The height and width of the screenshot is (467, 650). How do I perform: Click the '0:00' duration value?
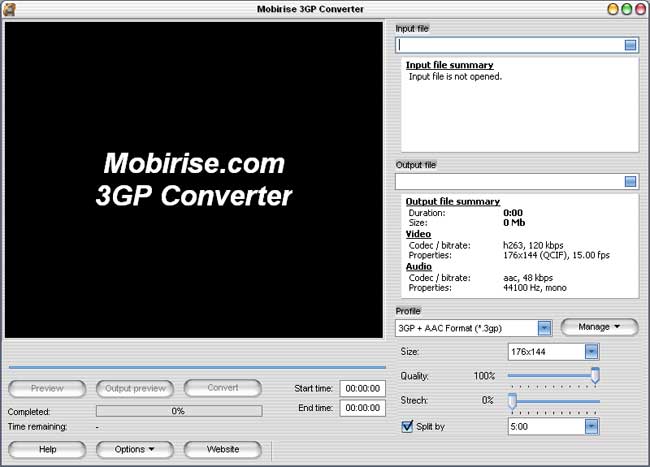point(513,213)
